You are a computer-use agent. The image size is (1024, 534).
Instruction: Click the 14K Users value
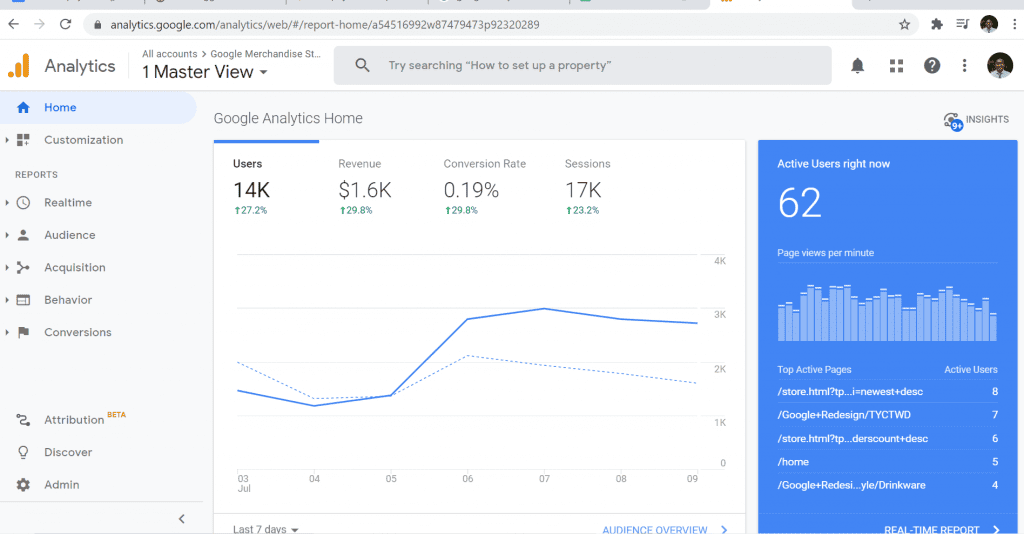251,190
